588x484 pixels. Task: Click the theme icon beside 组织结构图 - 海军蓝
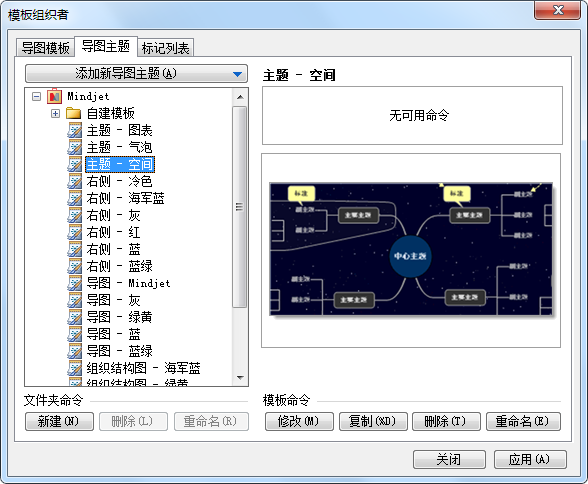click(x=75, y=368)
